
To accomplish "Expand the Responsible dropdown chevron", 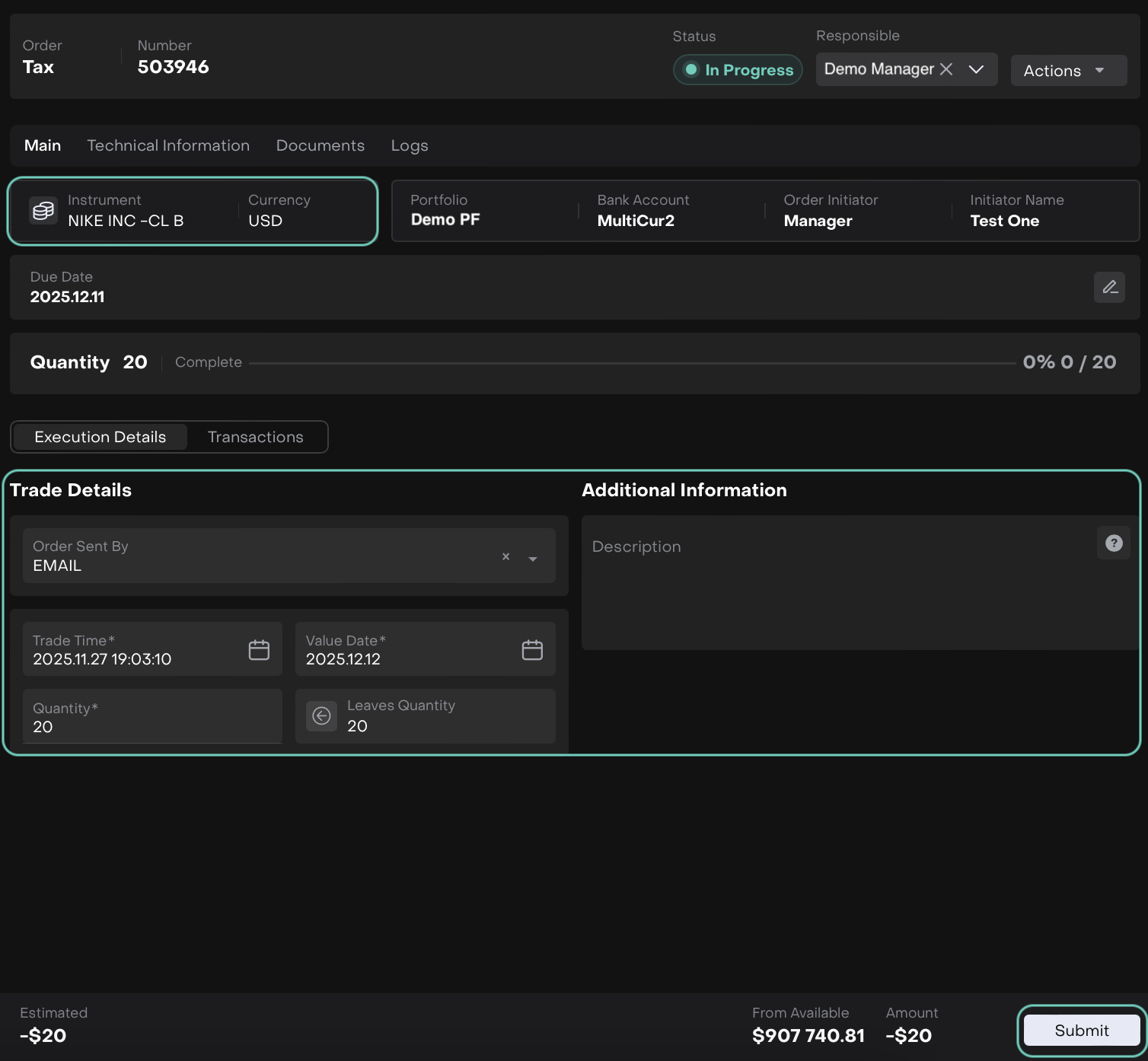I will (x=976, y=69).
